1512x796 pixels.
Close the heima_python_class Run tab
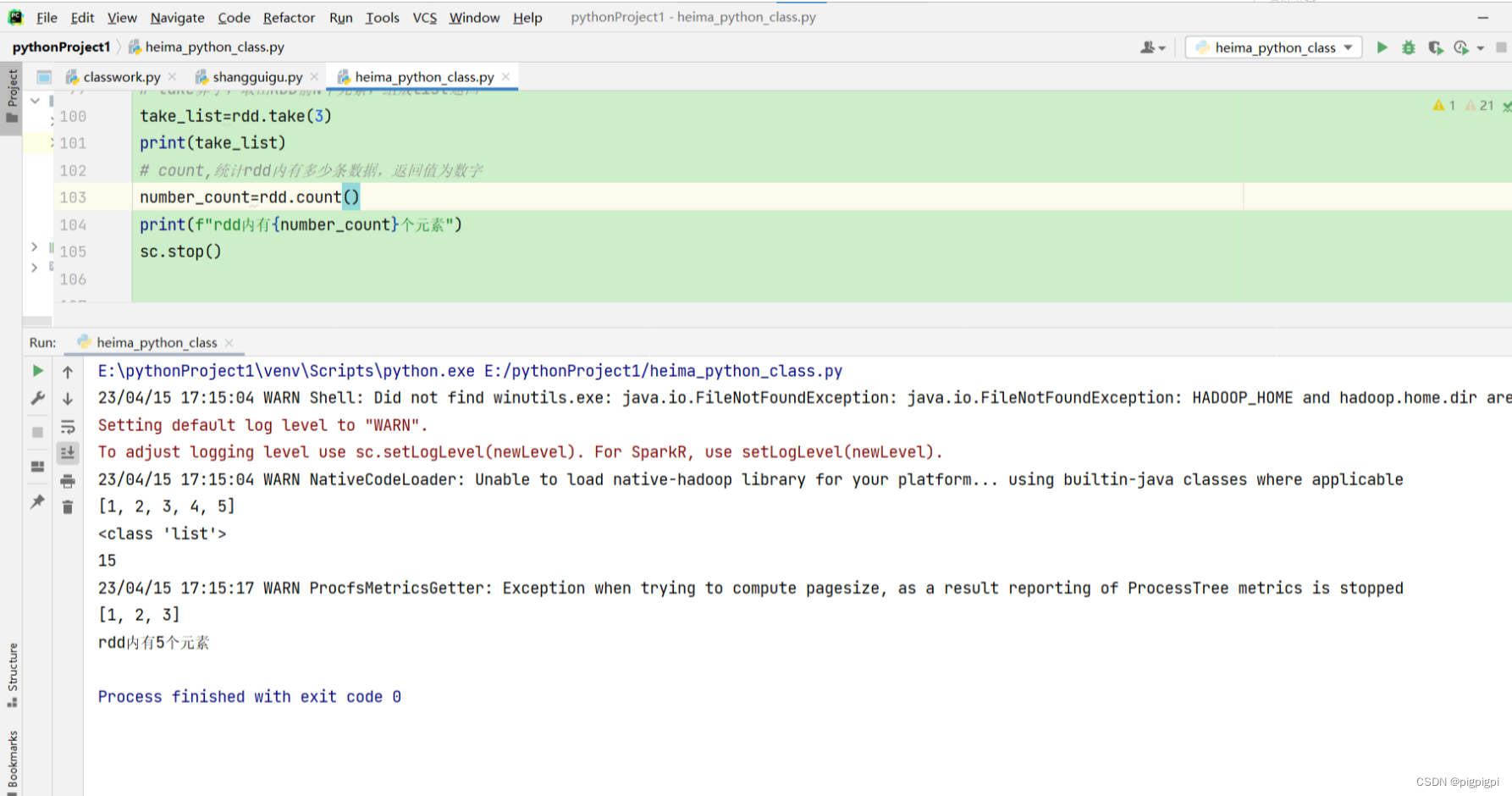(x=229, y=343)
